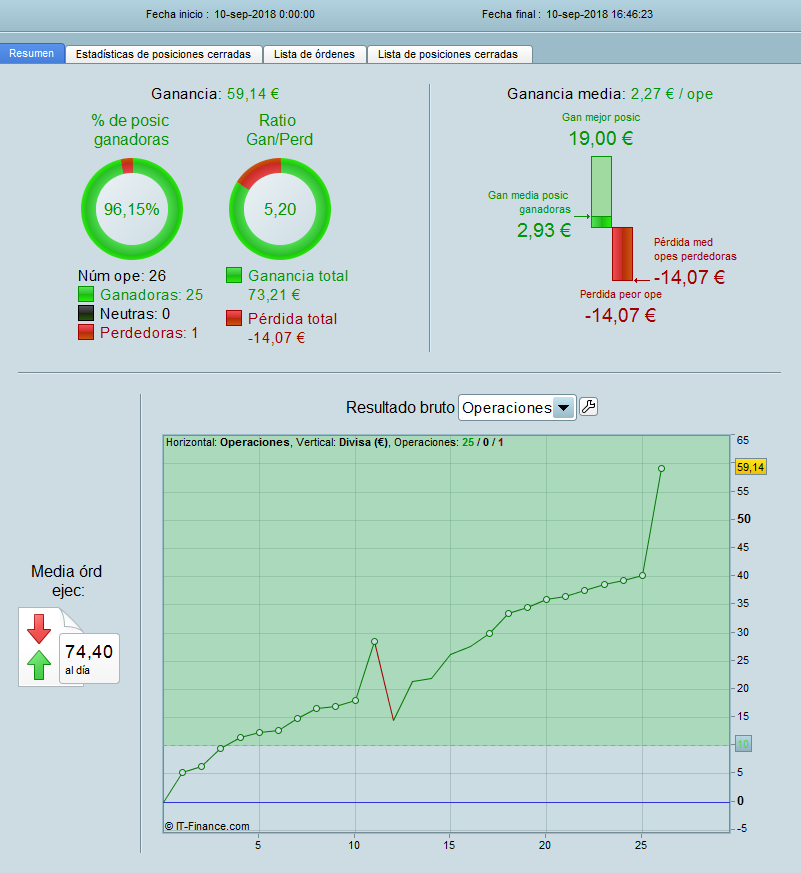Click the red worst loss bar

[622, 254]
